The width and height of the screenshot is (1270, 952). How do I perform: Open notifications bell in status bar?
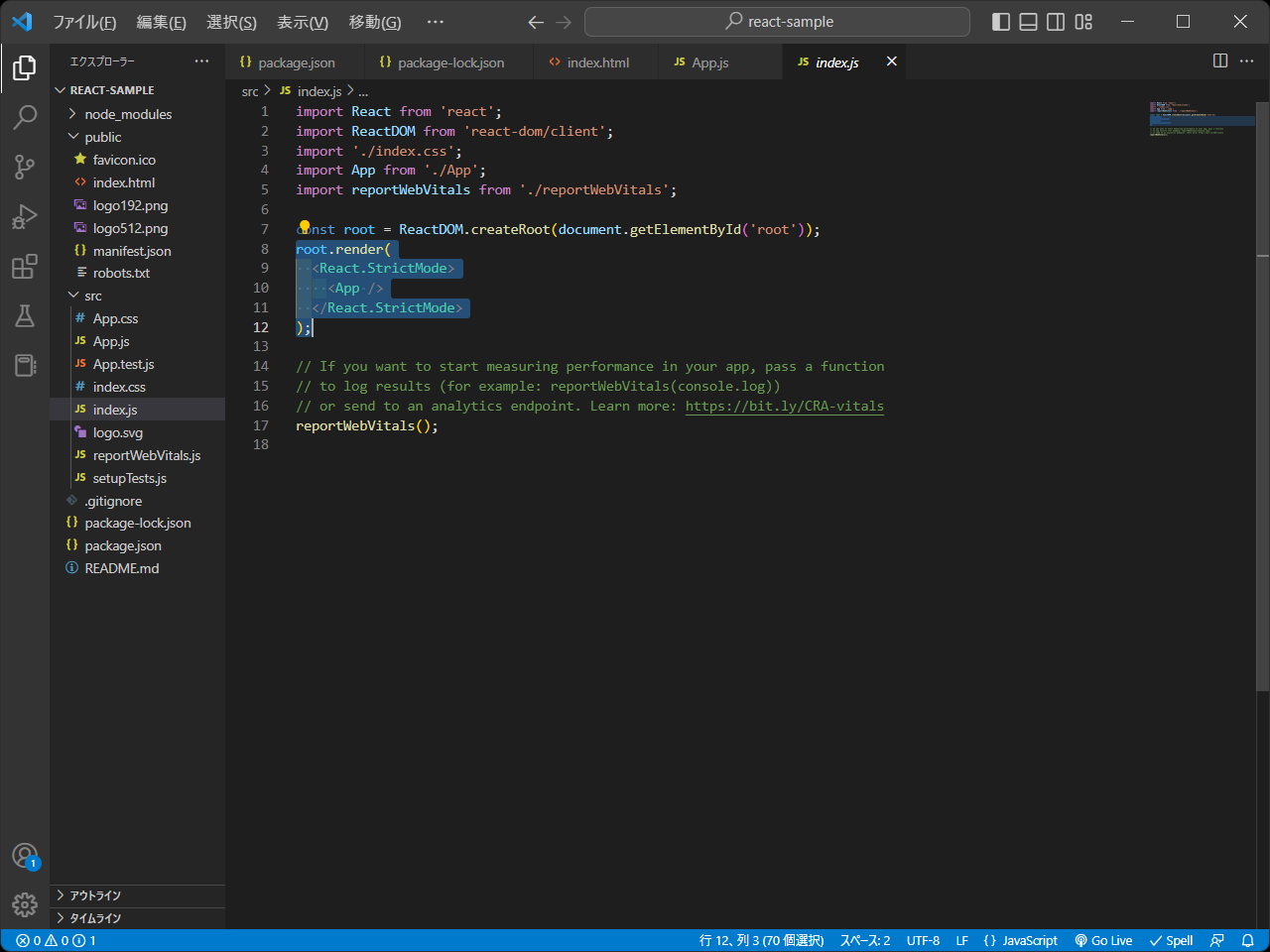[1247, 940]
